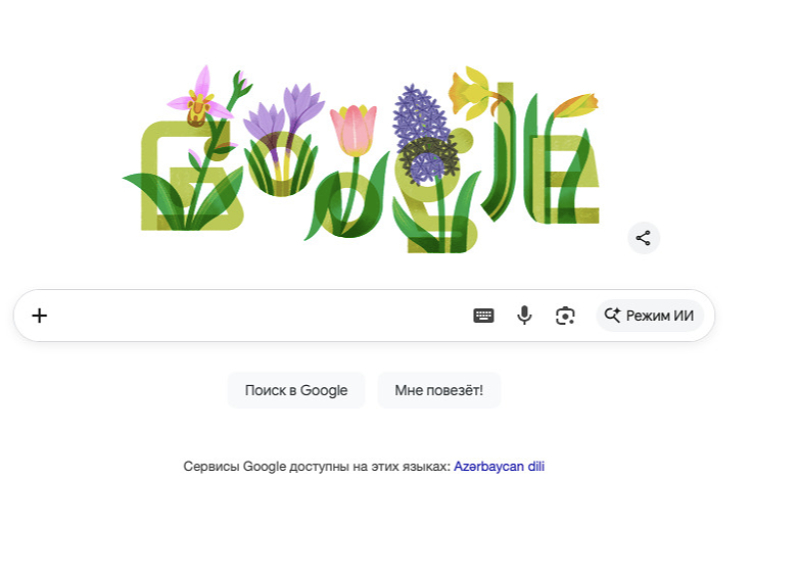Open the on-screen keyboard icon
This screenshot has height=576, width=800.
tap(483, 315)
